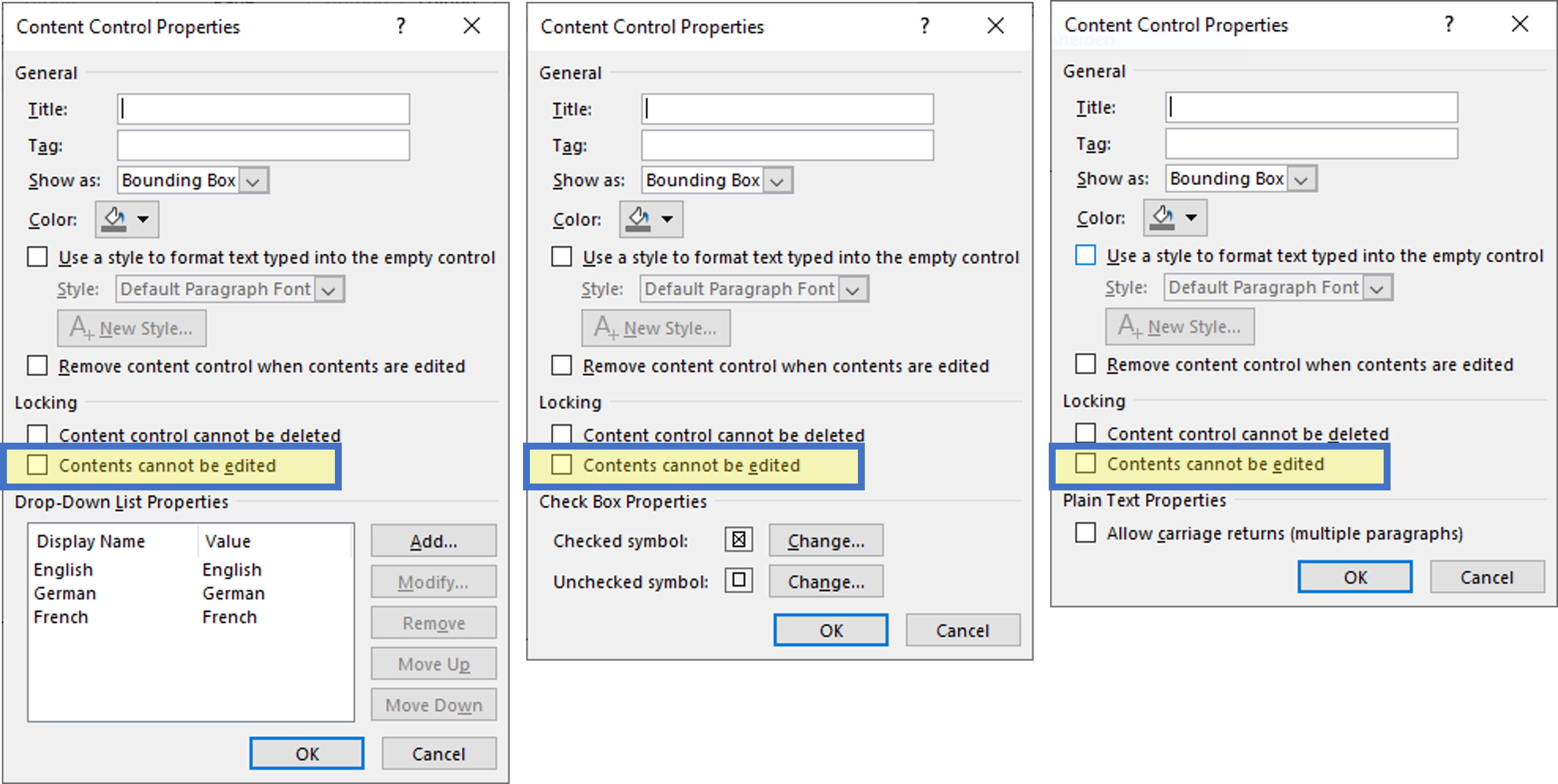The image size is (1558, 784).
Task: Open Color picker in Check Box dialog
Action: (x=651, y=219)
